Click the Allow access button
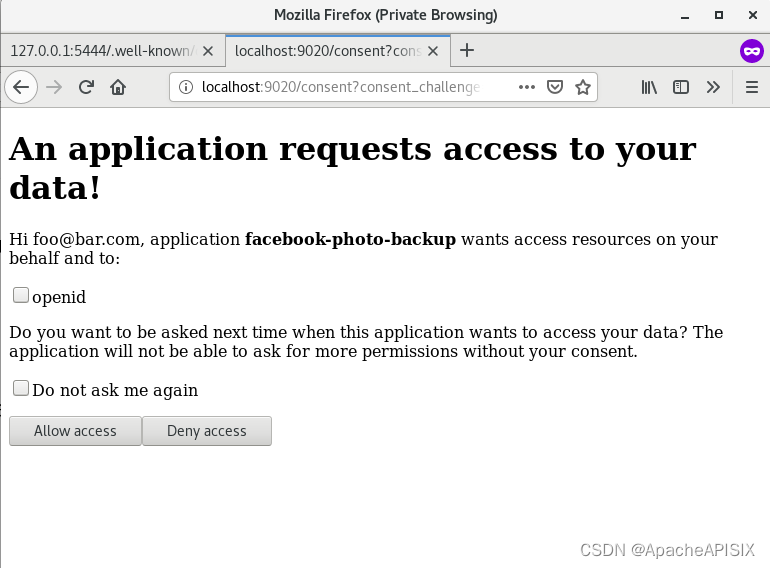Image resolution: width=770 pixels, height=568 pixels. 75,431
